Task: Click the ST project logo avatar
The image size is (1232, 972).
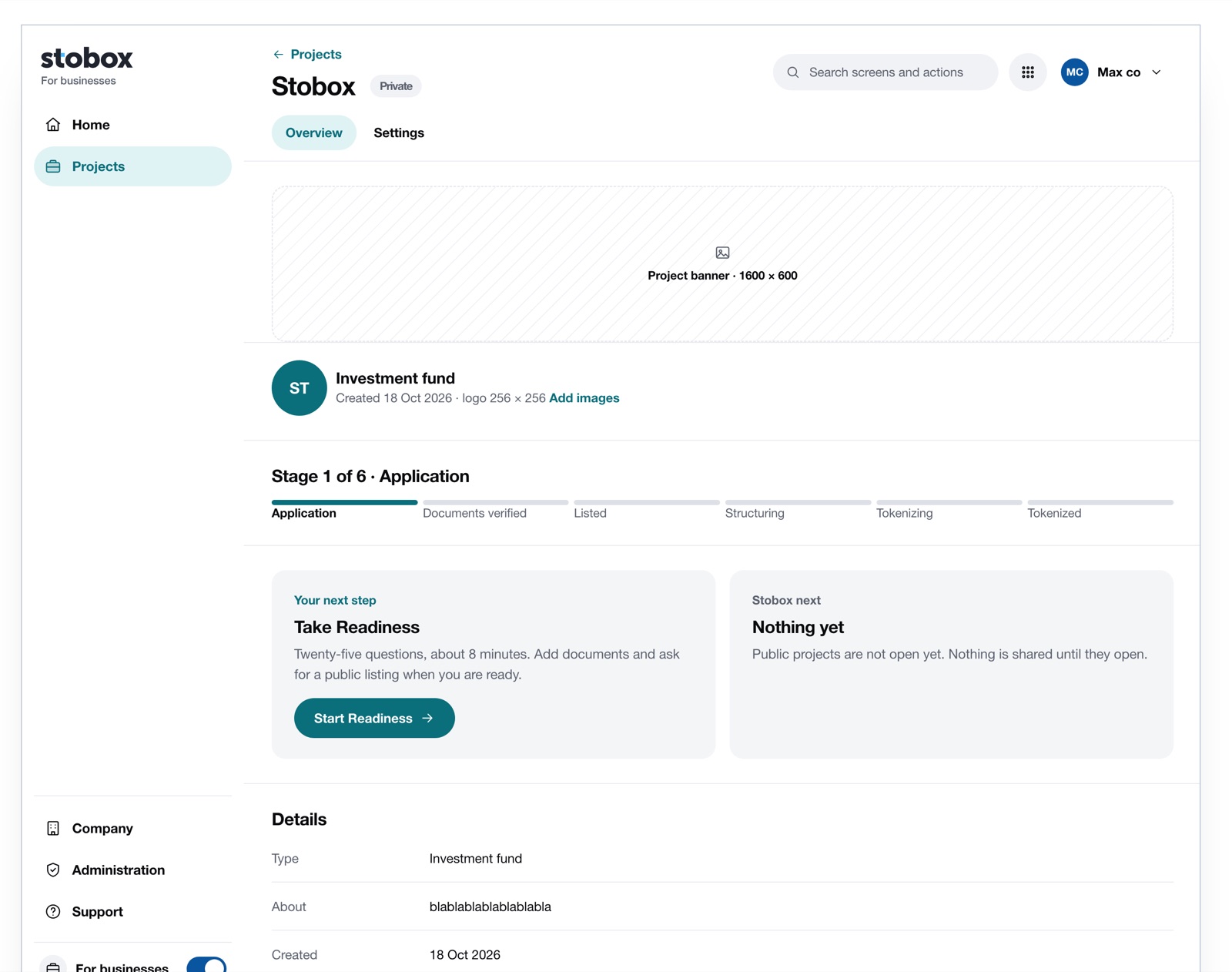Action: pos(300,388)
